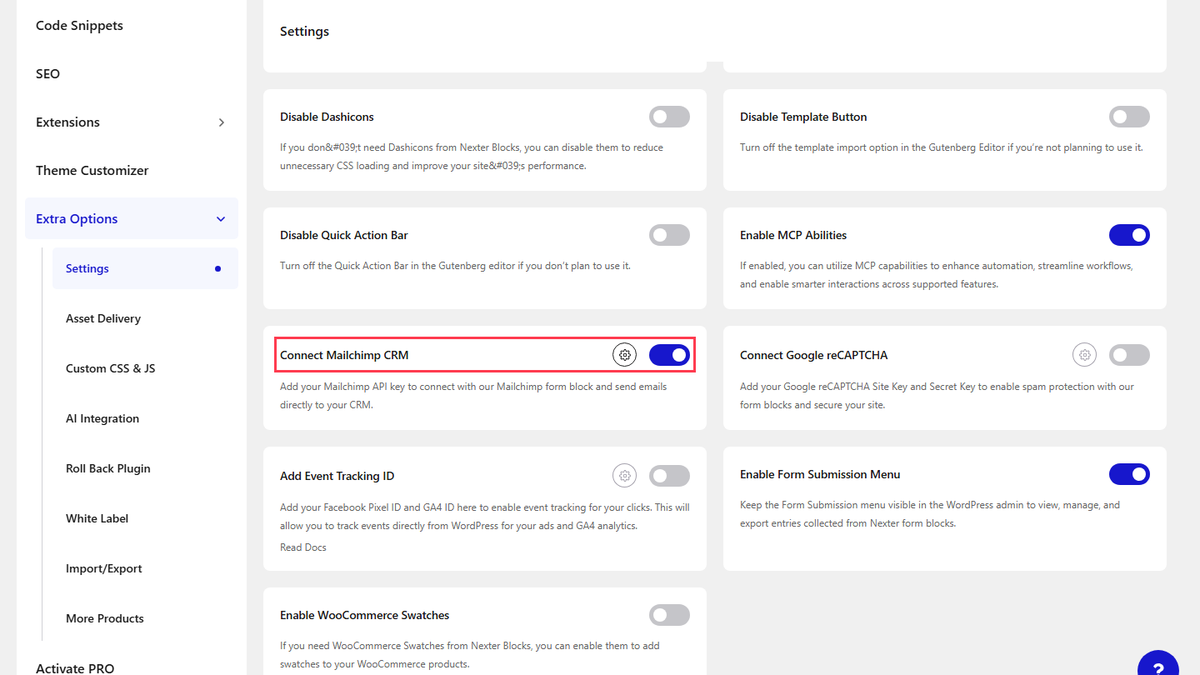Toggle Disable Template Button switch

pyautogui.click(x=1129, y=117)
